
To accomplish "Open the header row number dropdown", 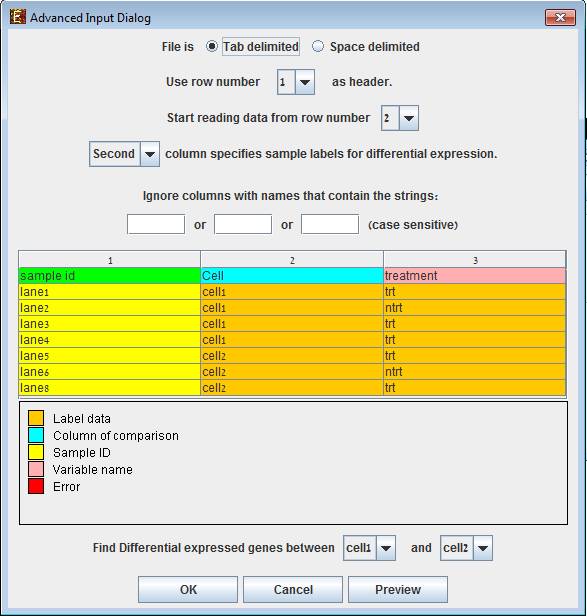I will point(305,82).
